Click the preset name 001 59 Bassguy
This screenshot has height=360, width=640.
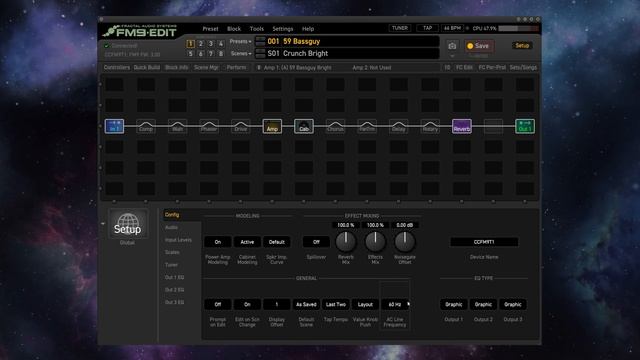click(x=293, y=41)
